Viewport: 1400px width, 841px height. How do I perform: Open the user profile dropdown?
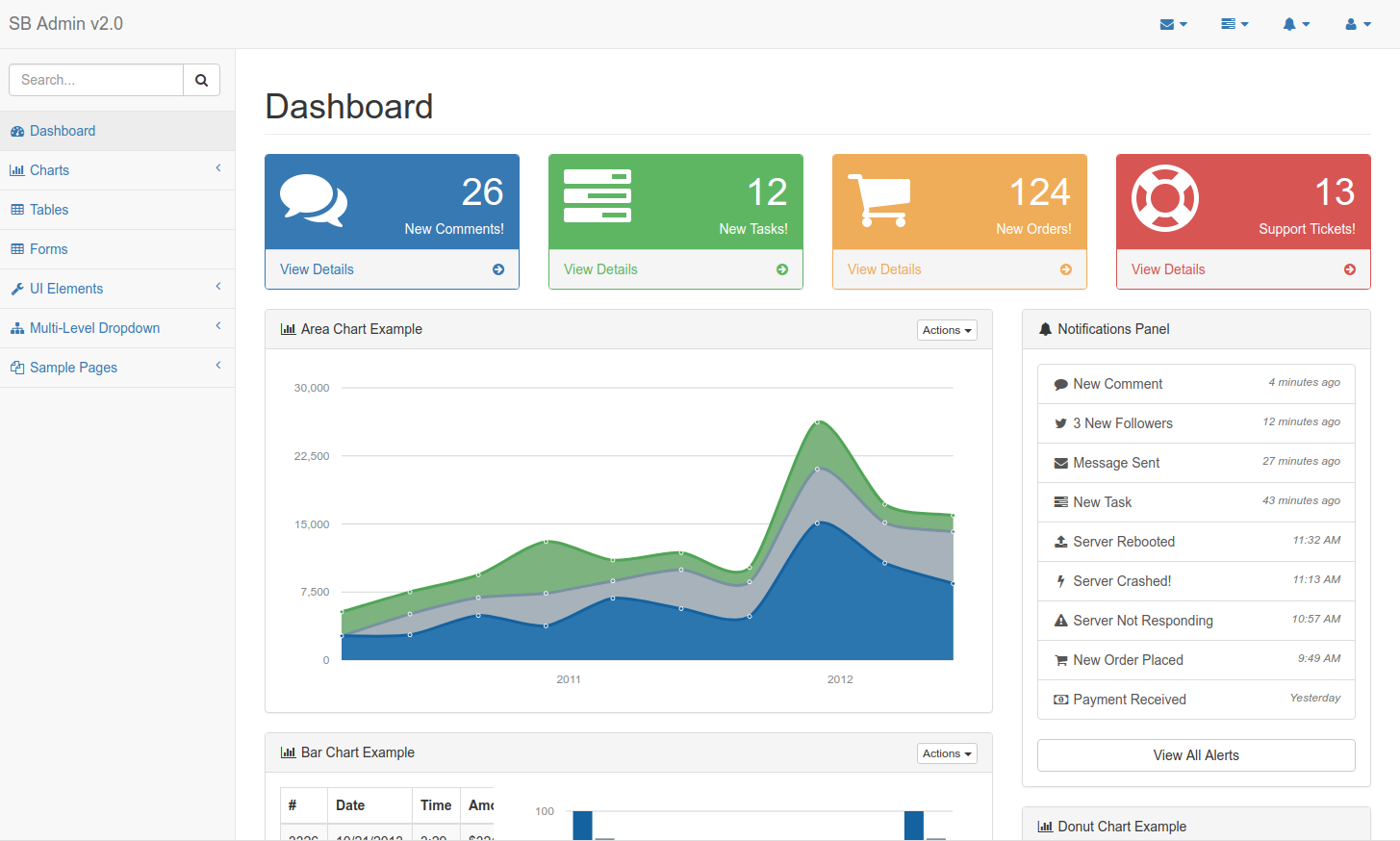pyautogui.click(x=1358, y=24)
